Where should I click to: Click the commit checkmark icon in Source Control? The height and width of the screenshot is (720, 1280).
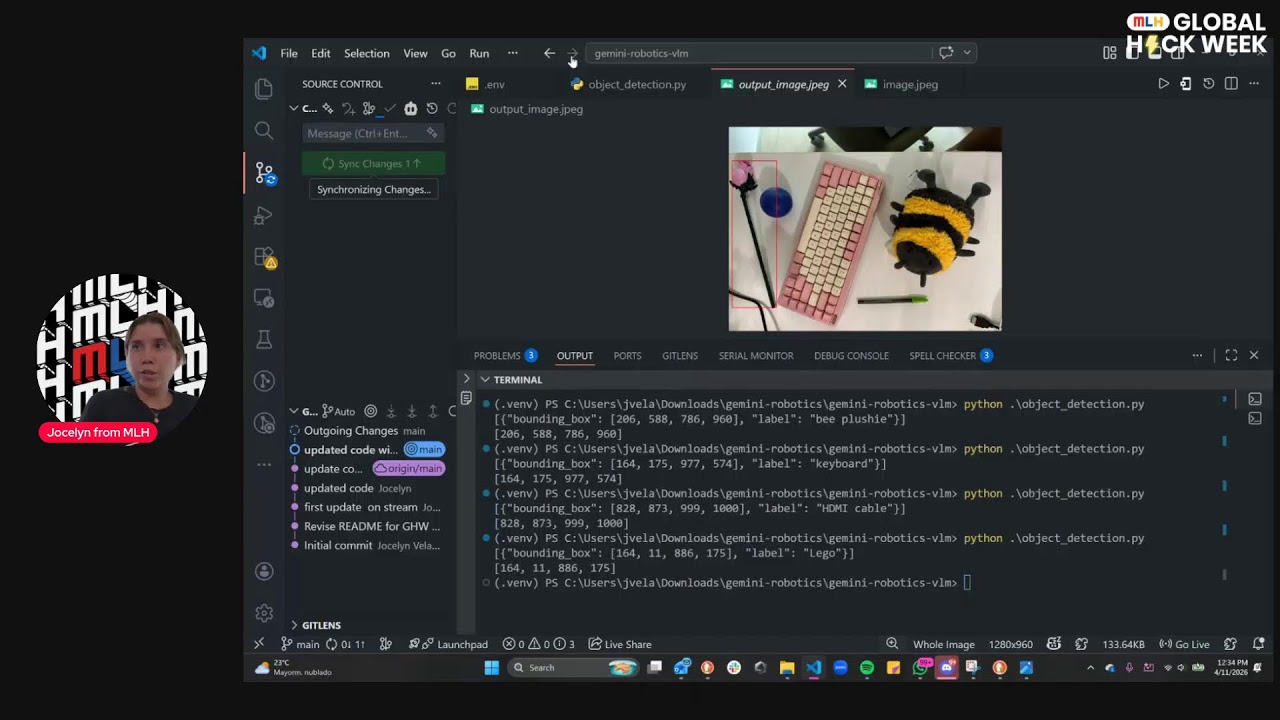[x=390, y=108]
